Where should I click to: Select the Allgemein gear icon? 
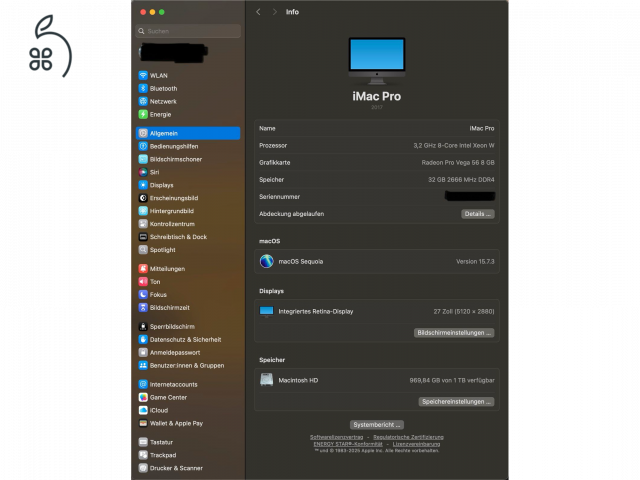point(143,133)
